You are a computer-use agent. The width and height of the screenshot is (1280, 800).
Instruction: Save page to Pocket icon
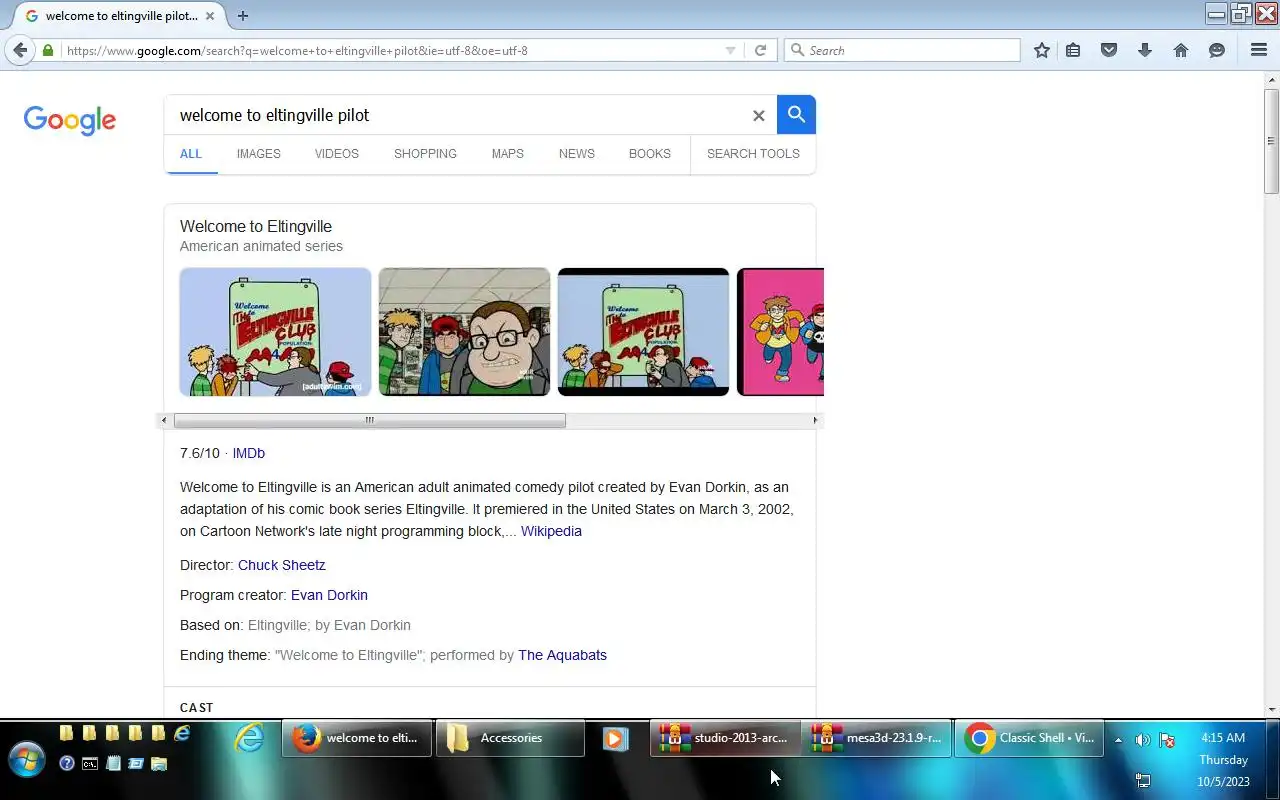click(x=1109, y=50)
